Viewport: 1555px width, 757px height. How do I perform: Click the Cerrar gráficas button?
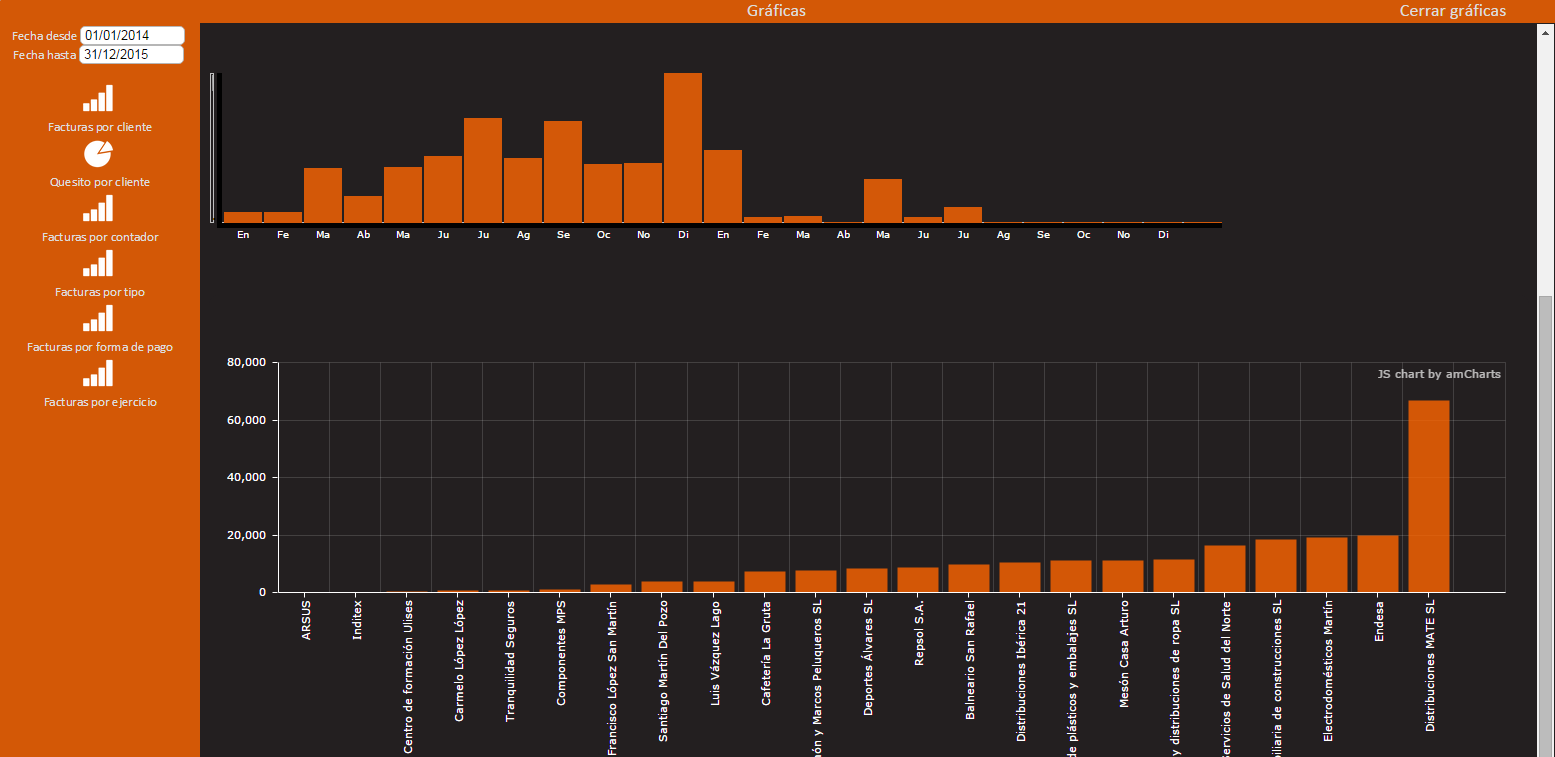click(1452, 11)
